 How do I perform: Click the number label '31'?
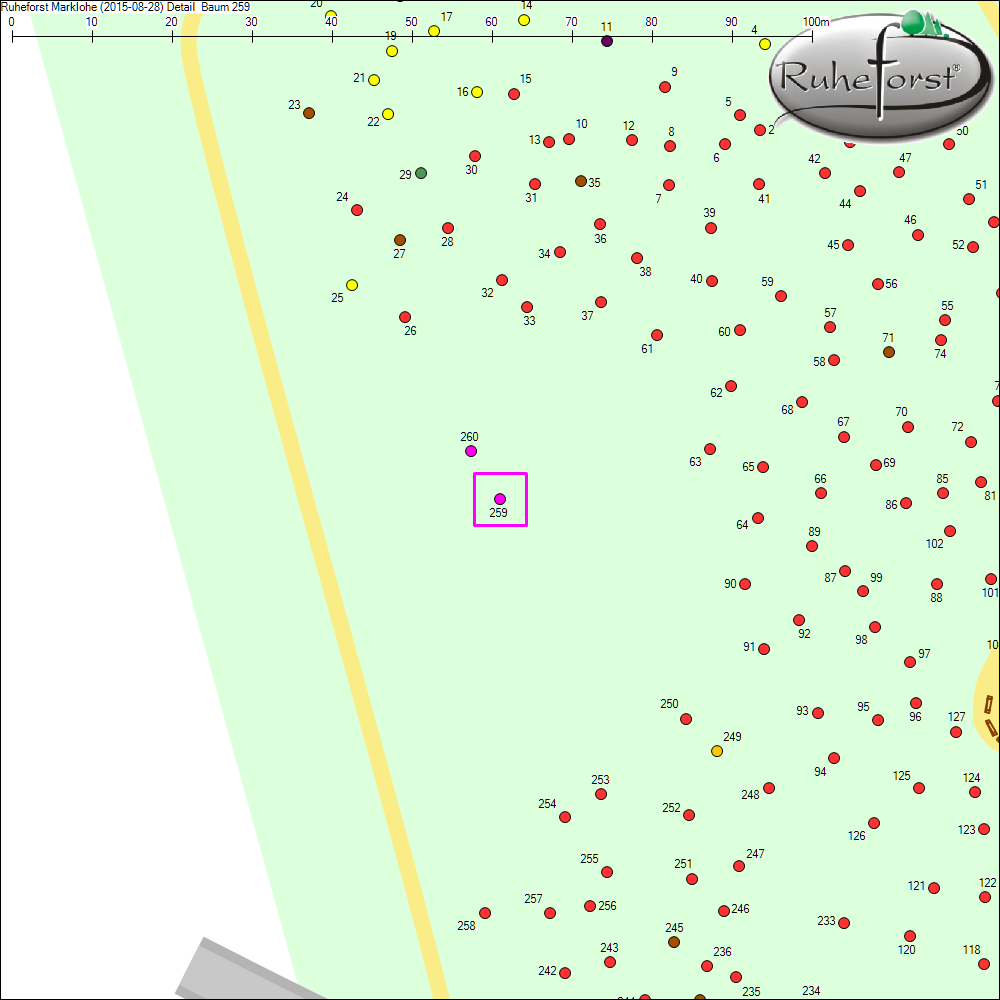coord(531,198)
